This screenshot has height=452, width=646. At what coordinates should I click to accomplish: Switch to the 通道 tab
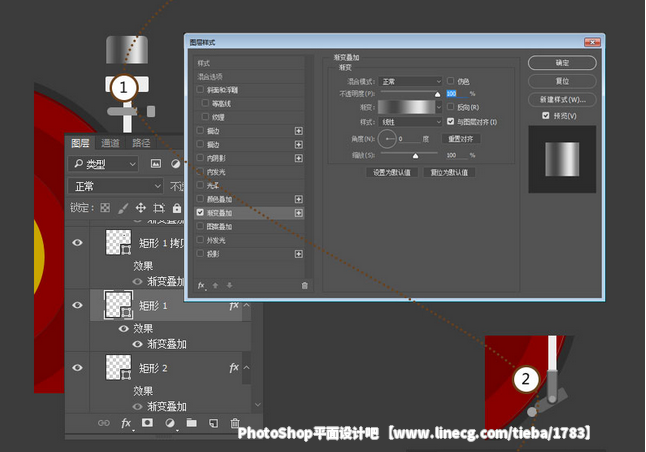(110, 143)
